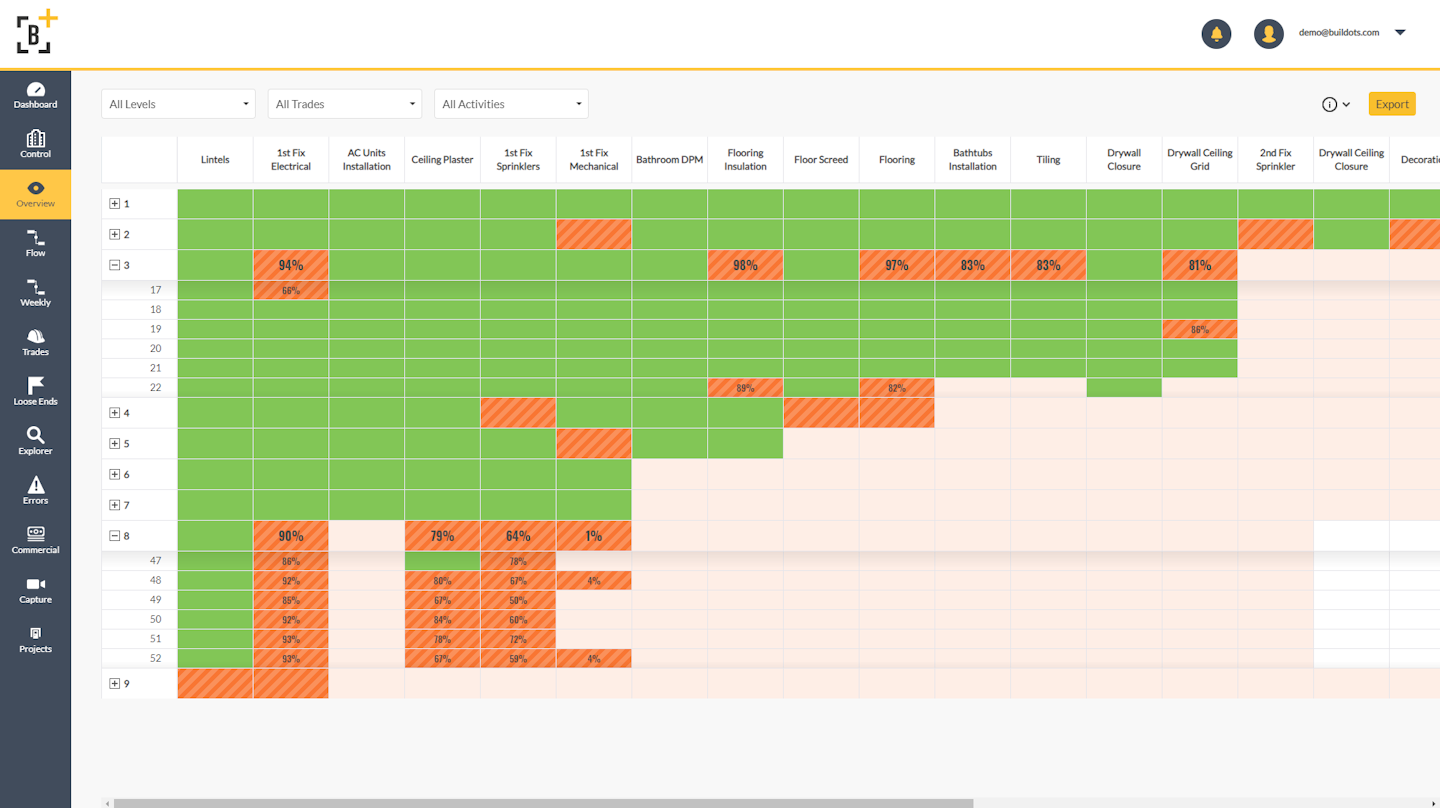Image resolution: width=1440 pixels, height=808 pixels.
Task: Open the Trades hard-hat icon
Action: tap(35, 337)
